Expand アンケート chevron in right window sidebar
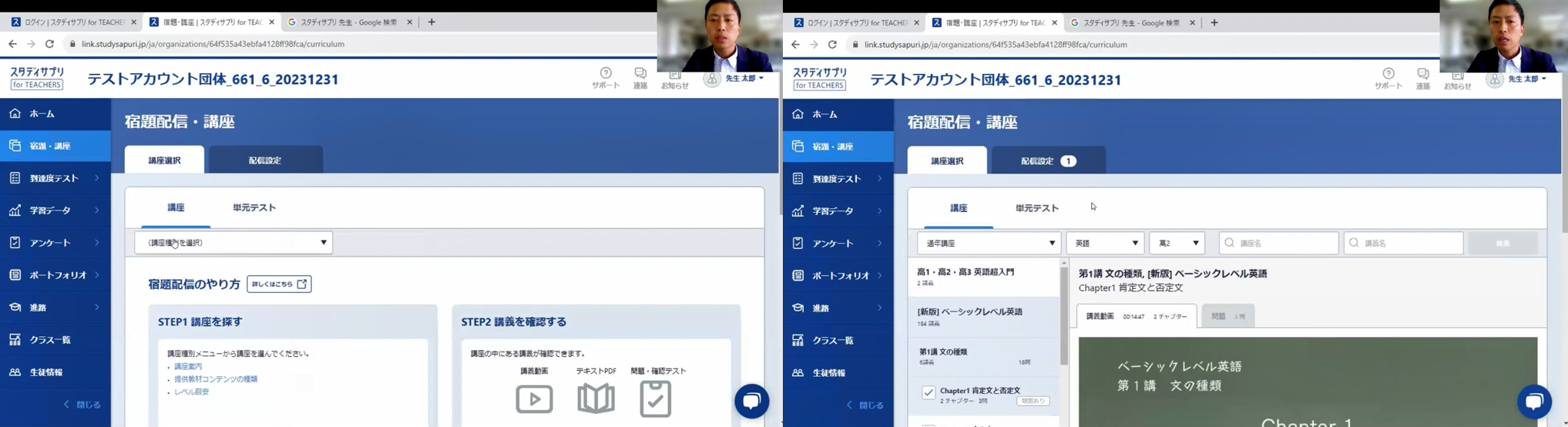Image resolution: width=1568 pixels, height=427 pixels. 880,244
